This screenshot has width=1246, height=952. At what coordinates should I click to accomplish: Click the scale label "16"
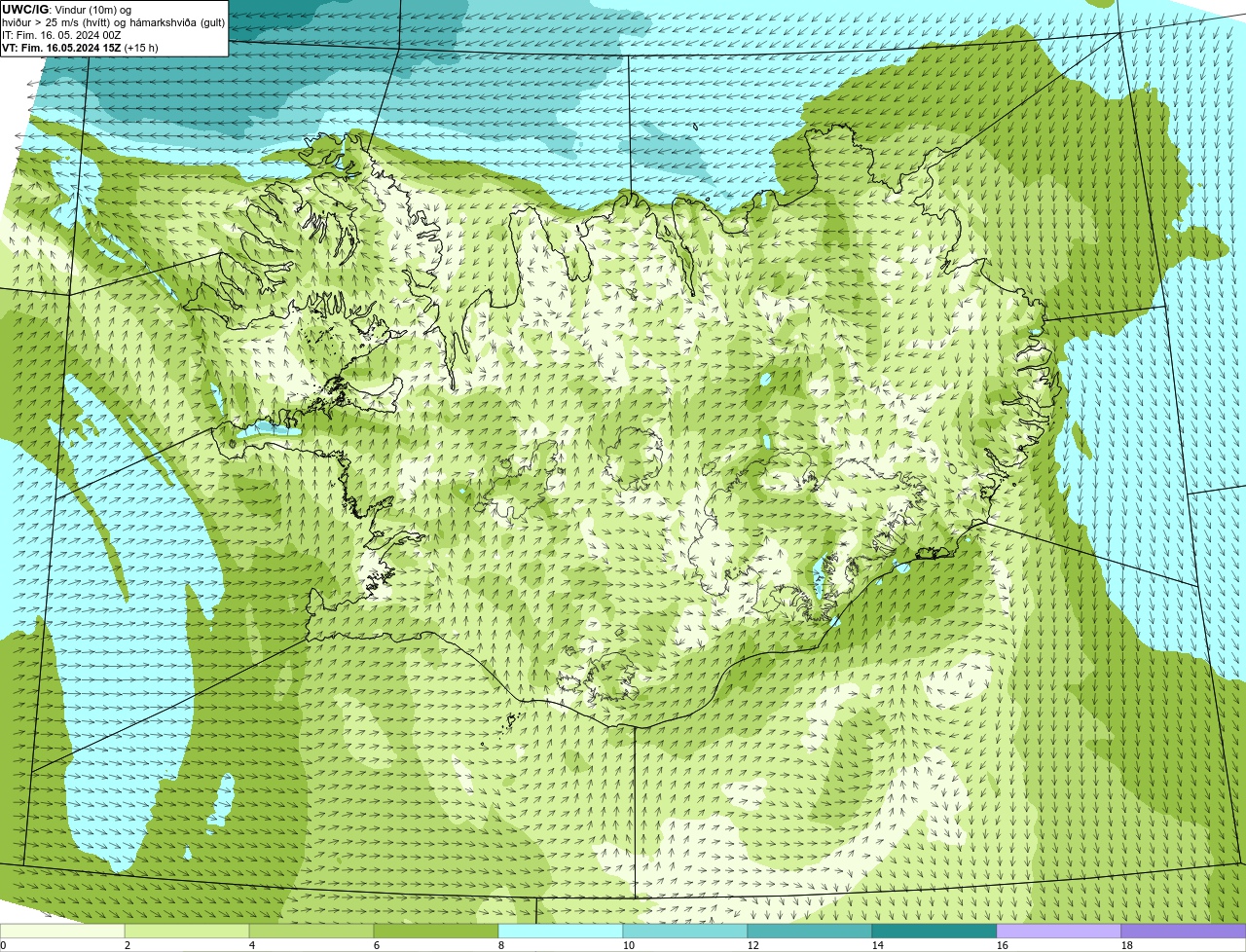(x=1003, y=945)
